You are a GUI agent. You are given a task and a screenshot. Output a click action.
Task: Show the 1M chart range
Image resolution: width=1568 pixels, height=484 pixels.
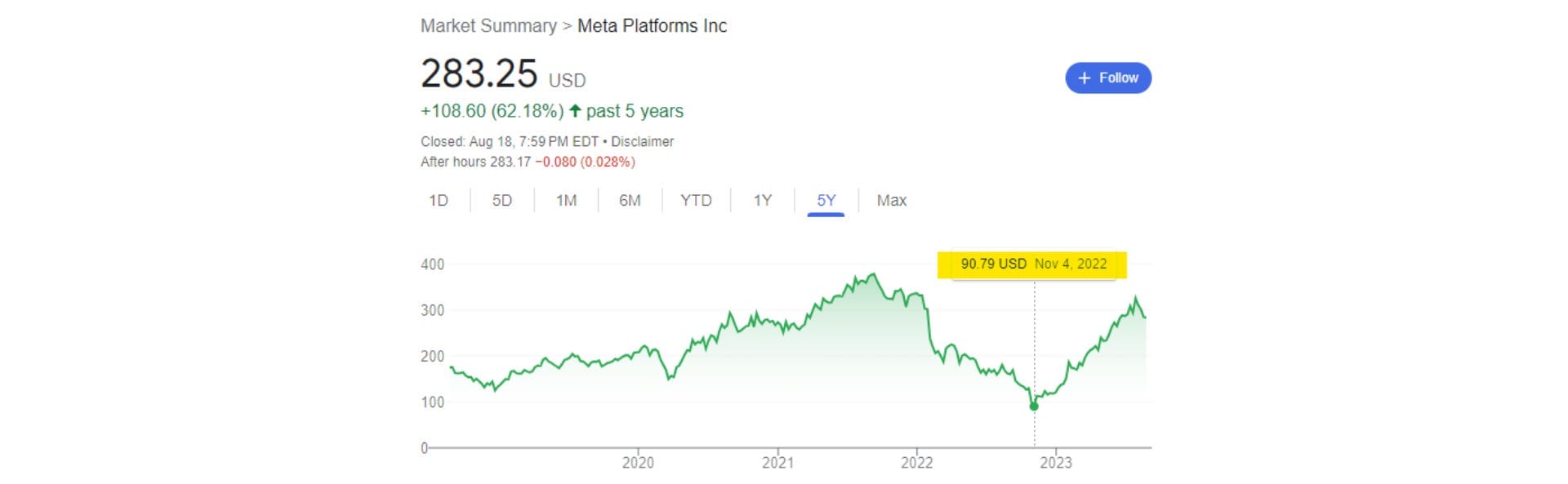pyautogui.click(x=566, y=201)
